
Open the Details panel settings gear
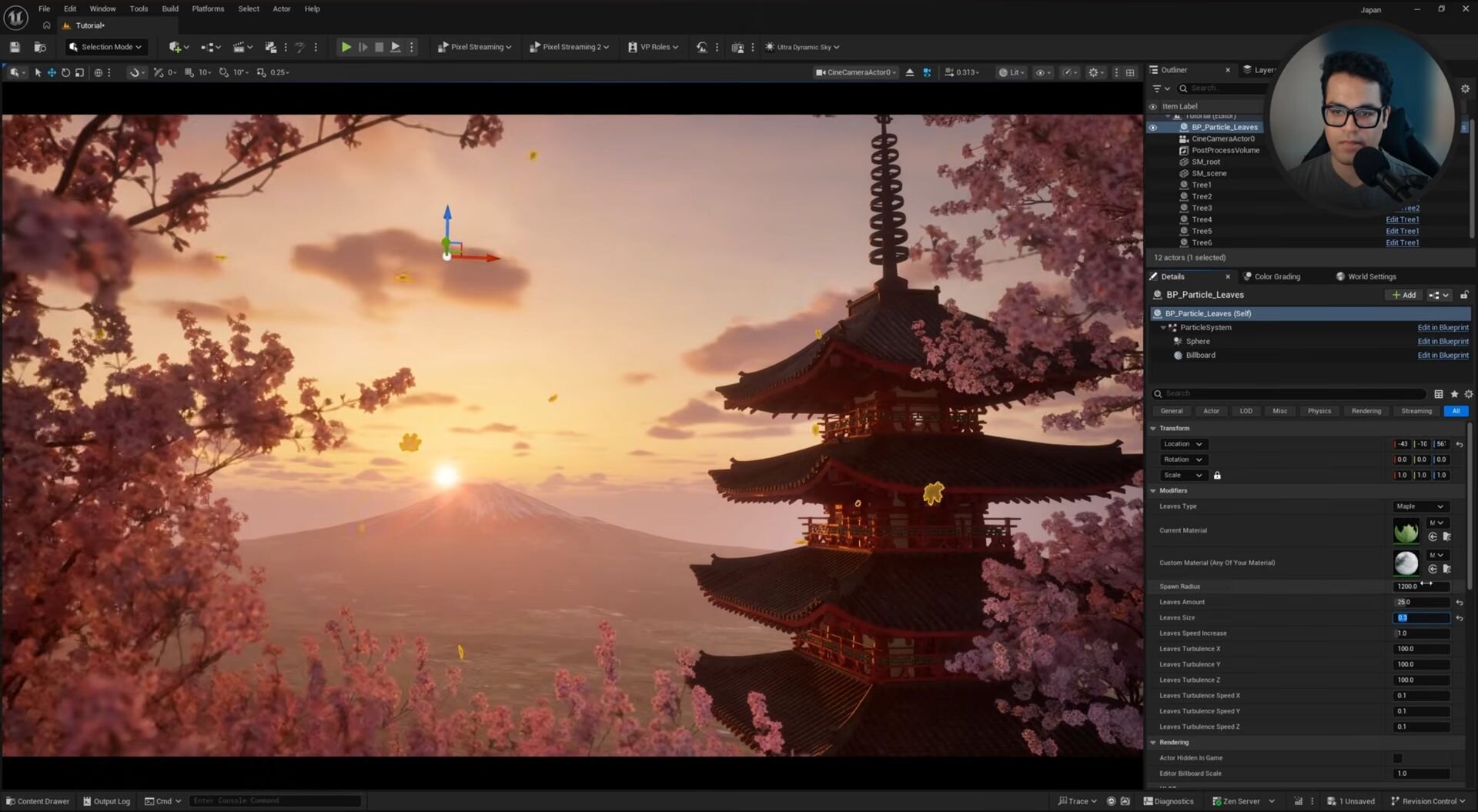pyautogui.click(x=1468, y=394)
